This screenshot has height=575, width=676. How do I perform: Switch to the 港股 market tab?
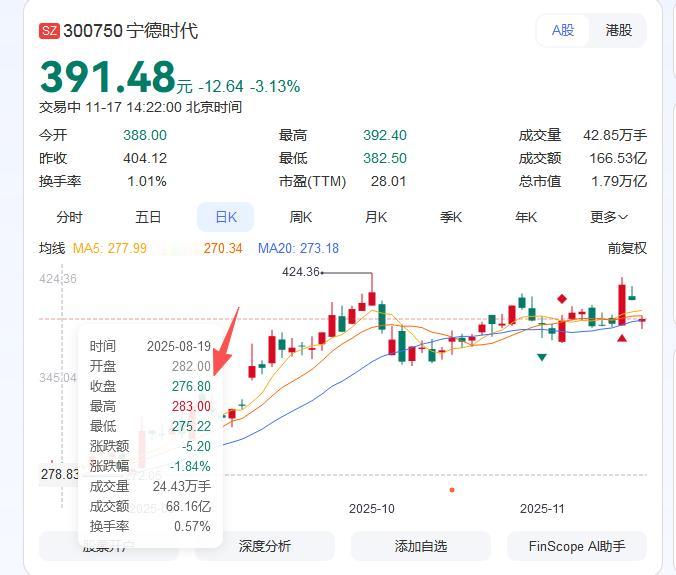(618, 30)
